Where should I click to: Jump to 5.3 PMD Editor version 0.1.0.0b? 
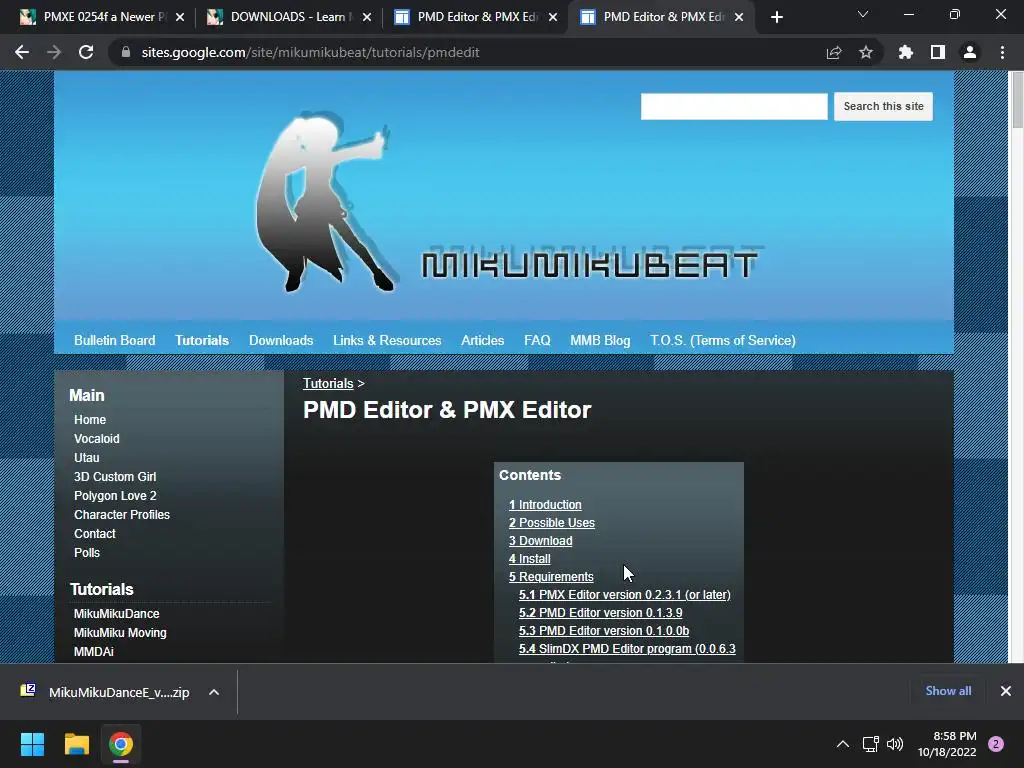pyautogui.click(x=604, y=630)
